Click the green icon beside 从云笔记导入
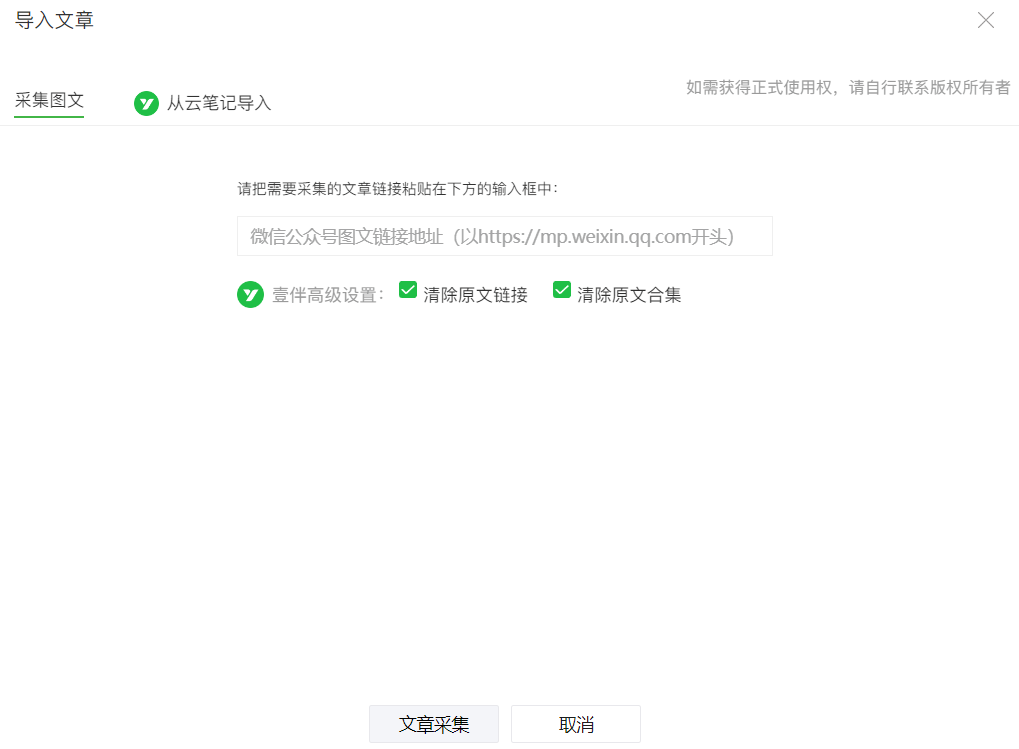Screen dimensions: 1019x749 coord(146,103)
